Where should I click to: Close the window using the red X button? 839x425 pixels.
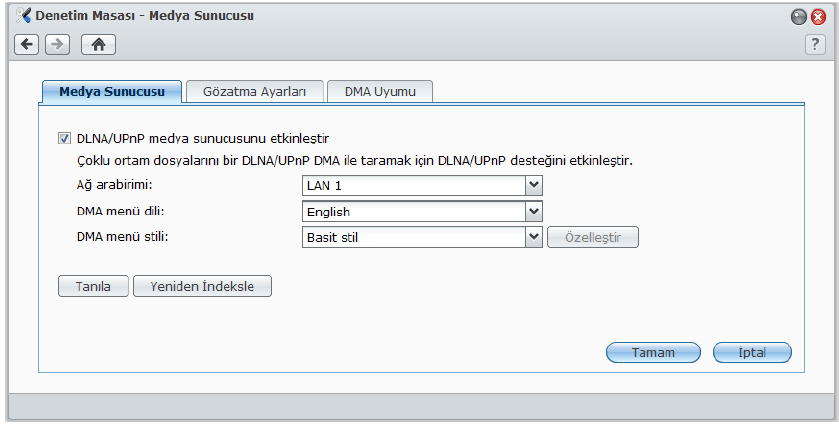[x=819, y=17]
